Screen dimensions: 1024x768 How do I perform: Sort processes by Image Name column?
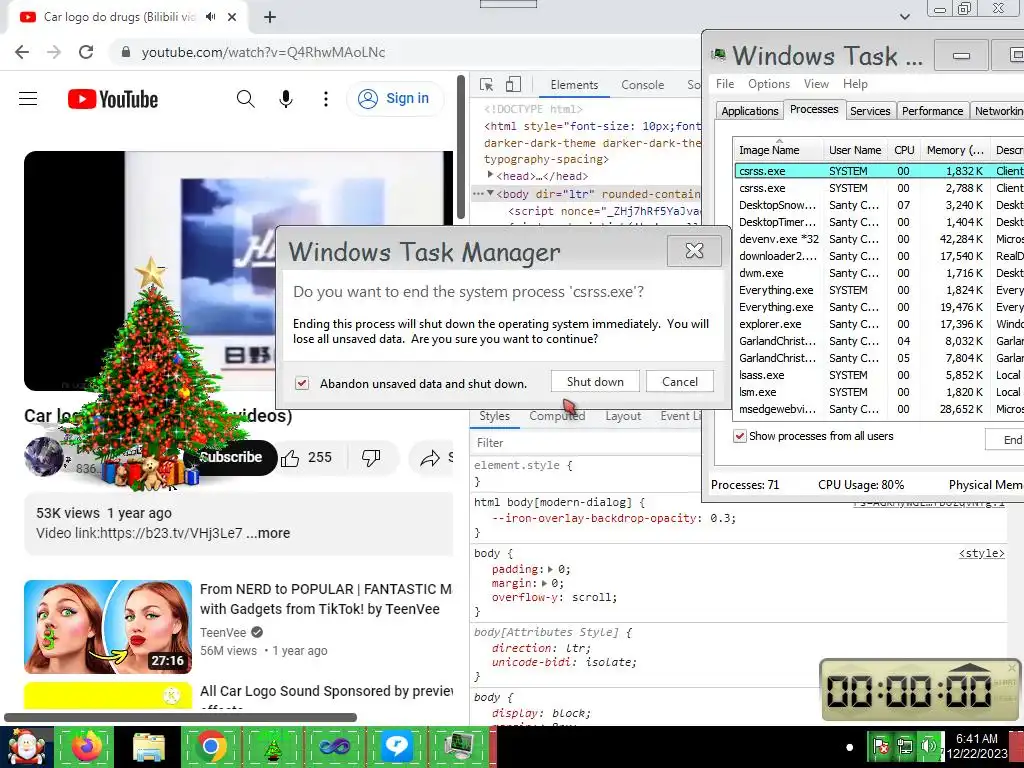(x=778, y=150)
